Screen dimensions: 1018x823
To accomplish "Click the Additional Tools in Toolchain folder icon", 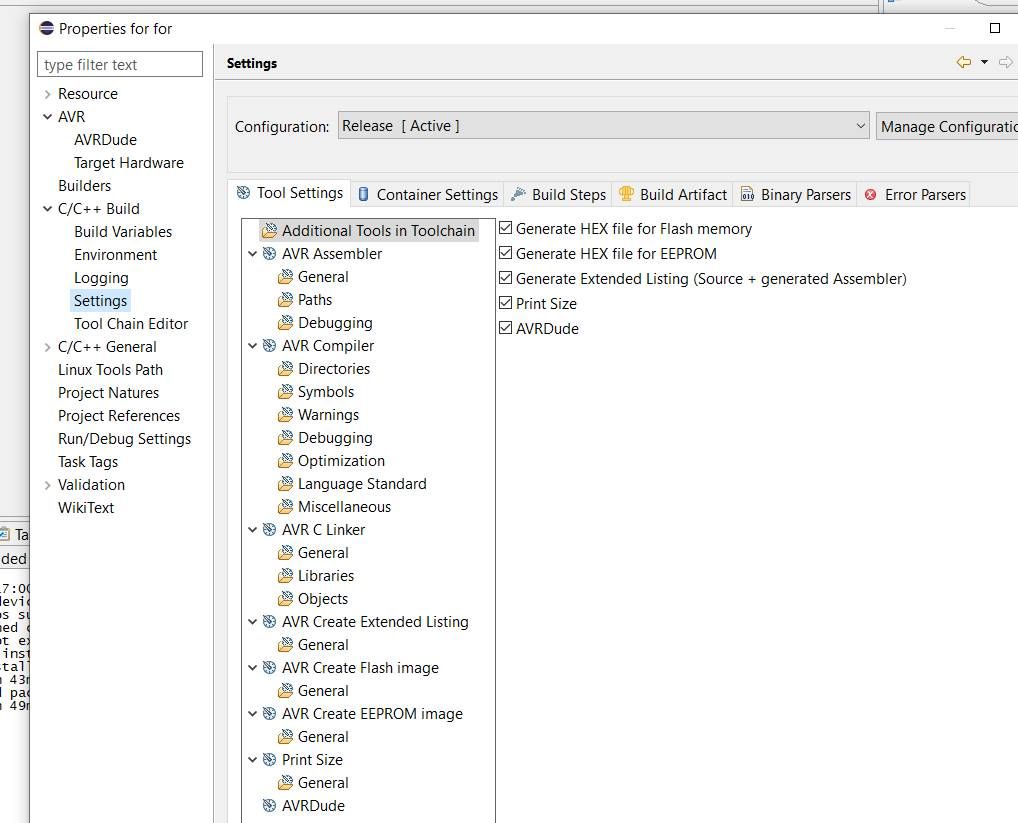I will point(269,230).
